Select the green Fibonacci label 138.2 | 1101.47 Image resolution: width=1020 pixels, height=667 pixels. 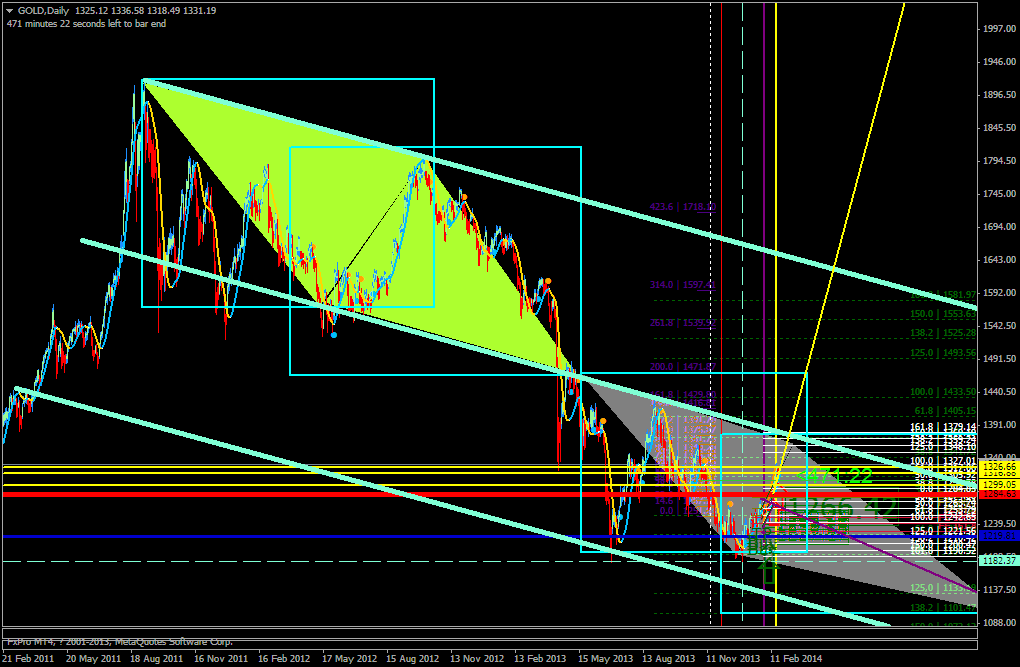pyautogui.click(x=943, y=607)
